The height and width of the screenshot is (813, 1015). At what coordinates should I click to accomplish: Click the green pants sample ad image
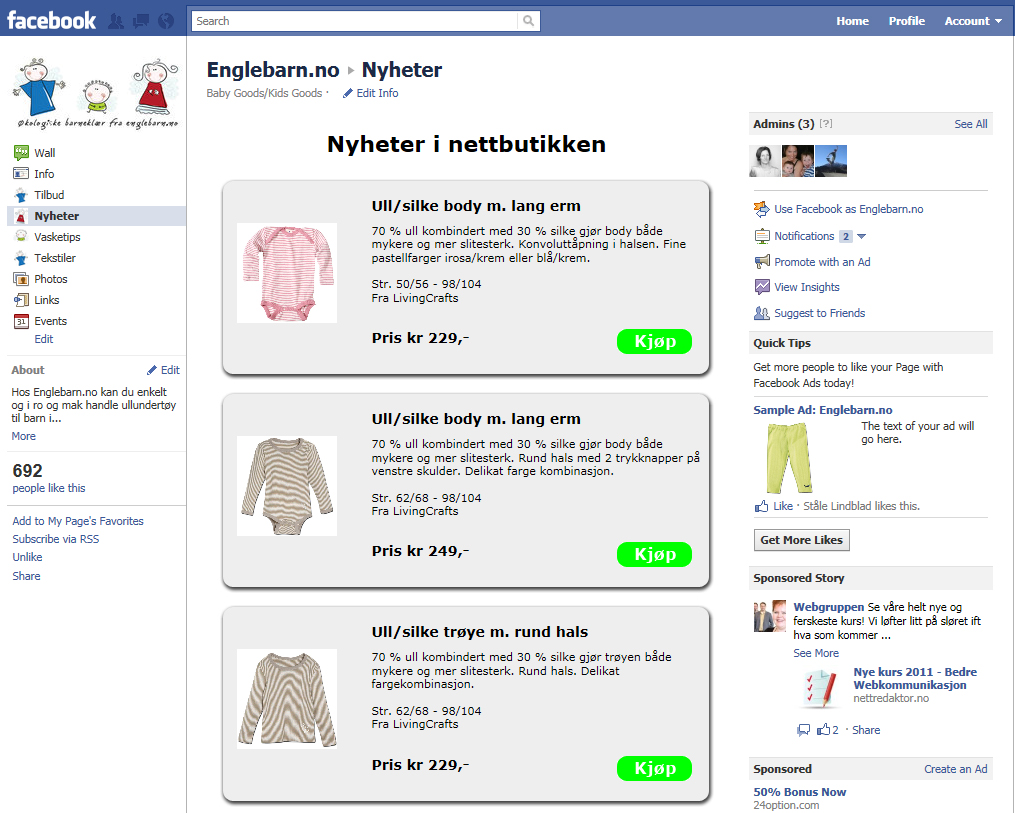(788, 458)
